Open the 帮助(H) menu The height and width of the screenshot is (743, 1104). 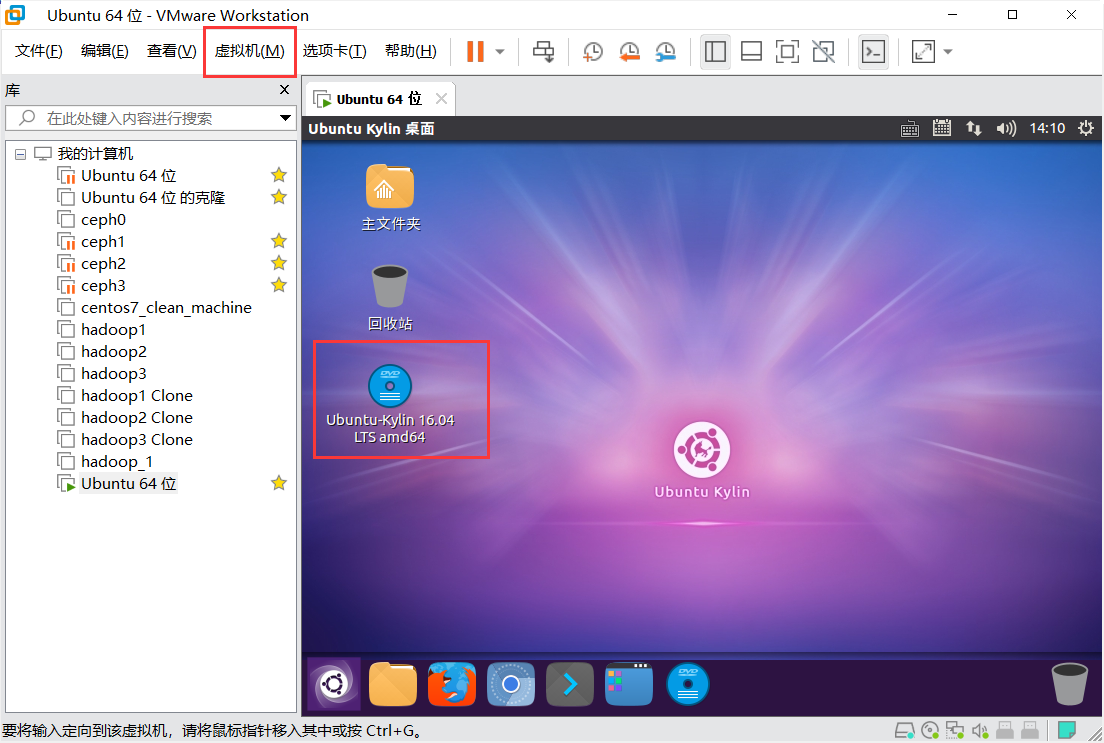click(x=410, y=51)
